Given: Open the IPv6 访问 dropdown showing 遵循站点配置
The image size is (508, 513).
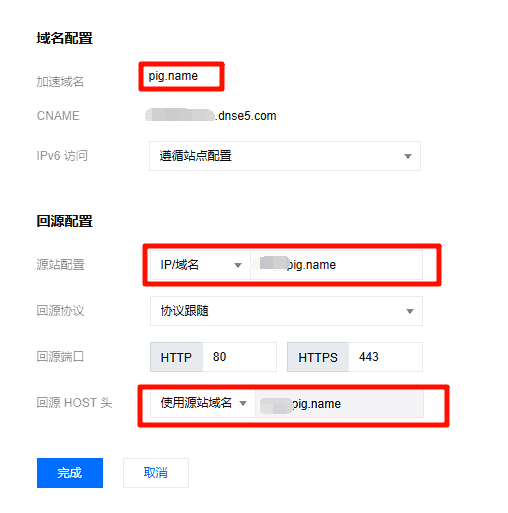Looking at the screenshot, I should [285, 156].
